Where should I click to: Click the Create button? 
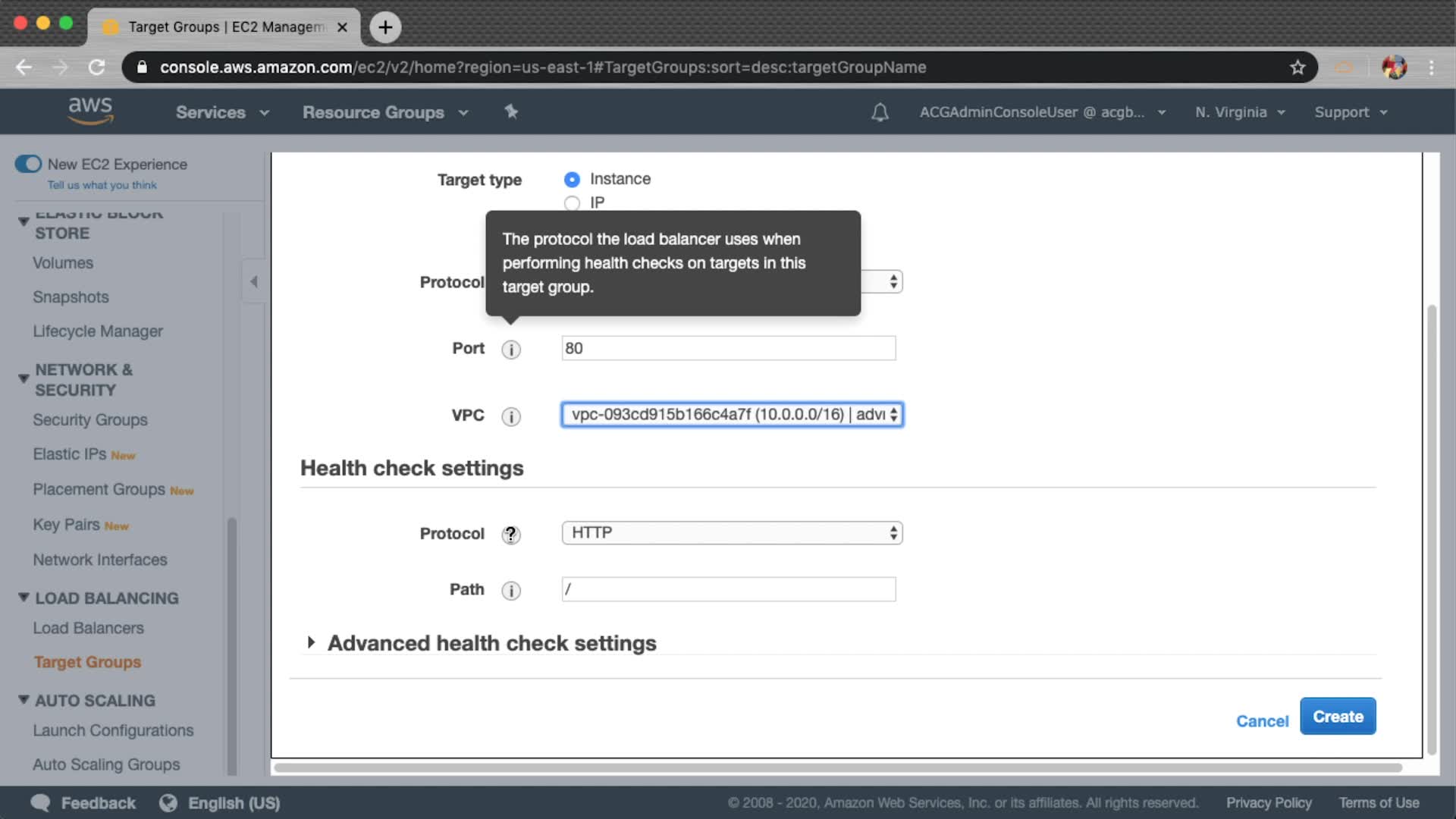click(x=1337, y=717)
